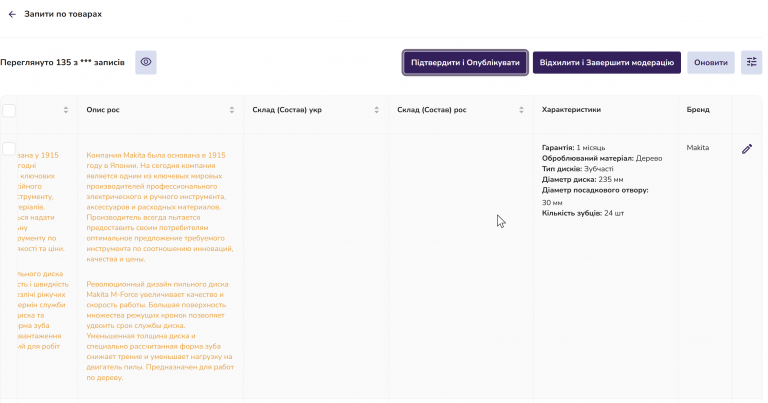
Task: Go back using the arrow beside Запити по товарах
Action: 12,14
